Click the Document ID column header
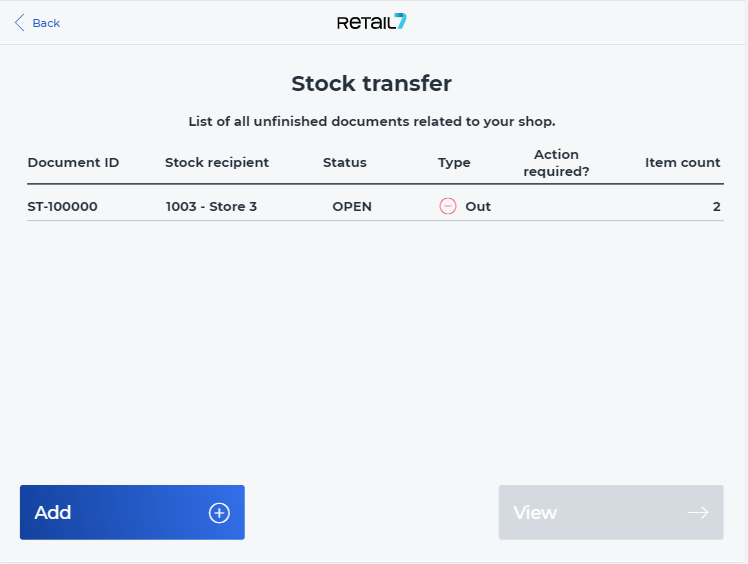 (73, 163)
